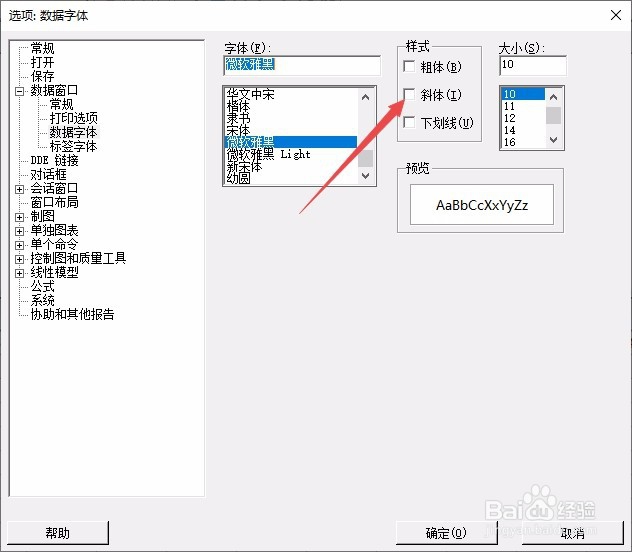Click the font list scrollbar thumb
632x552 pixels.
pos(366,158)
